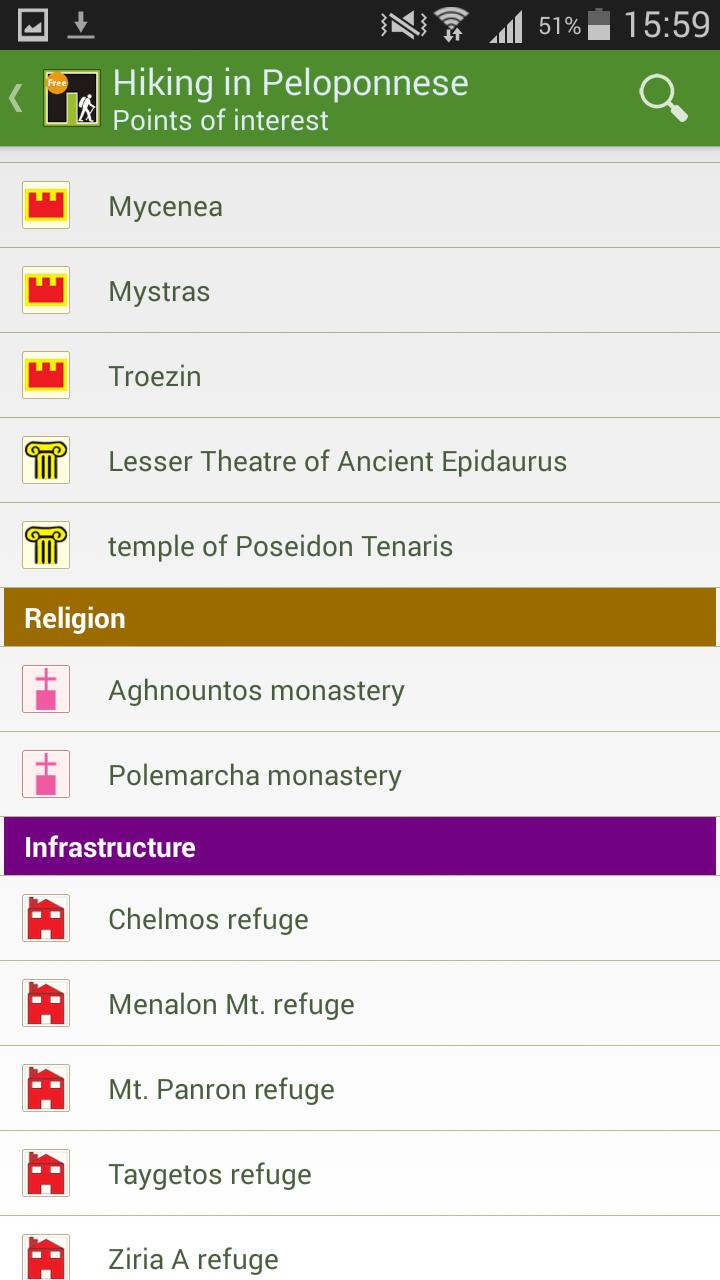Go back using the left chevron
The height and width of the screenshot is (1280, 720).
16,98
